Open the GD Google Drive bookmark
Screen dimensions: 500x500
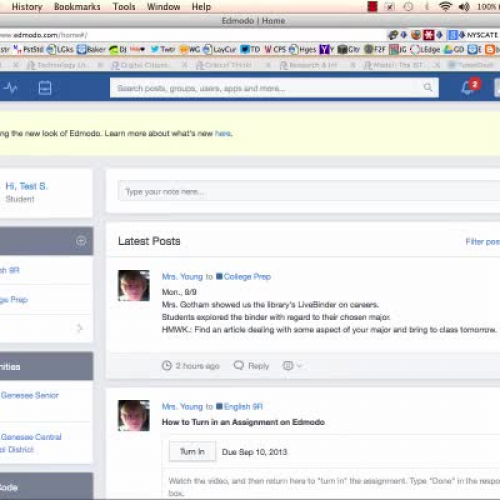(x=454, y=49)
